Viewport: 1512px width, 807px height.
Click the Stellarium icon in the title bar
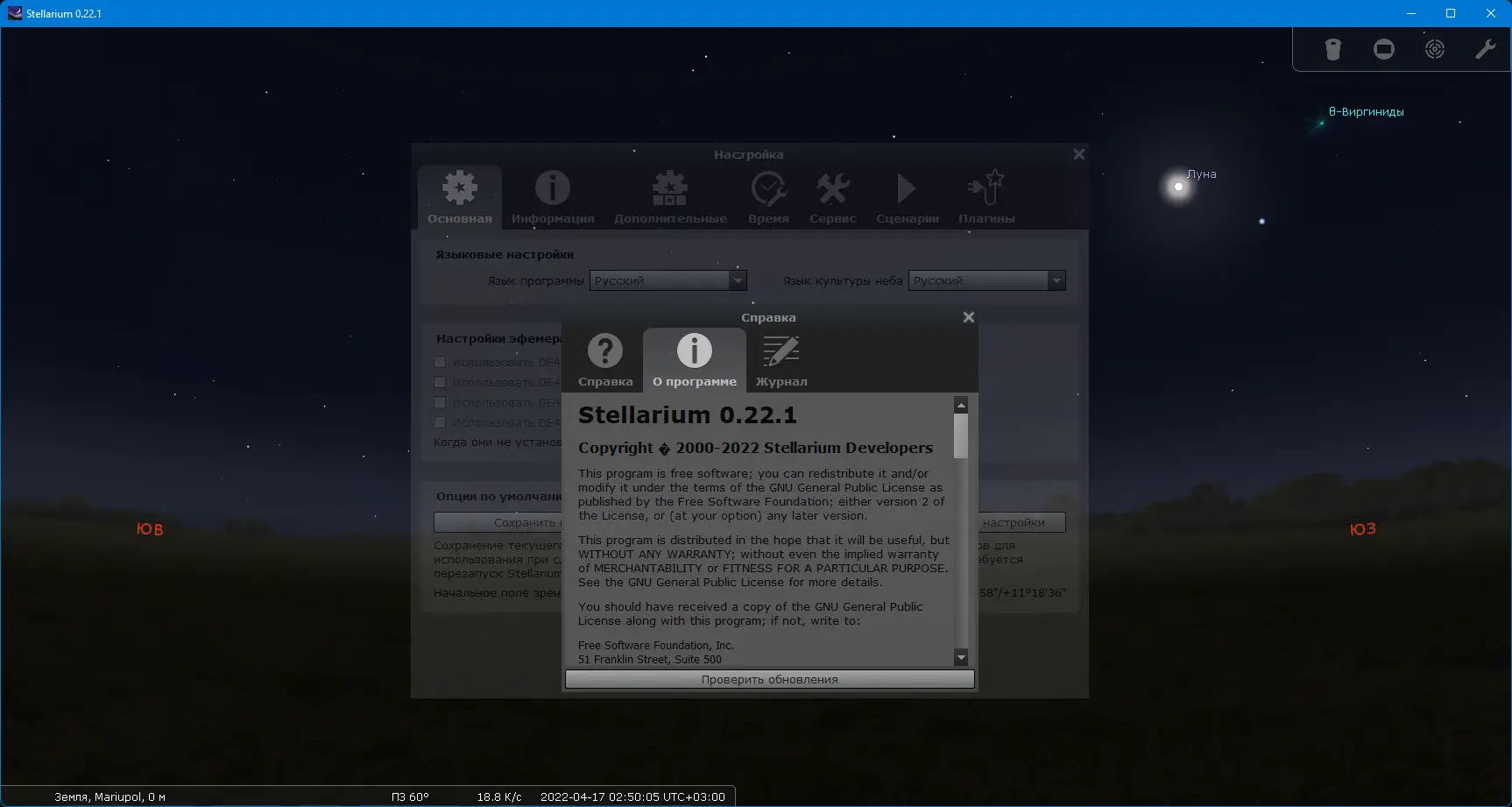(x=14, y=13)
